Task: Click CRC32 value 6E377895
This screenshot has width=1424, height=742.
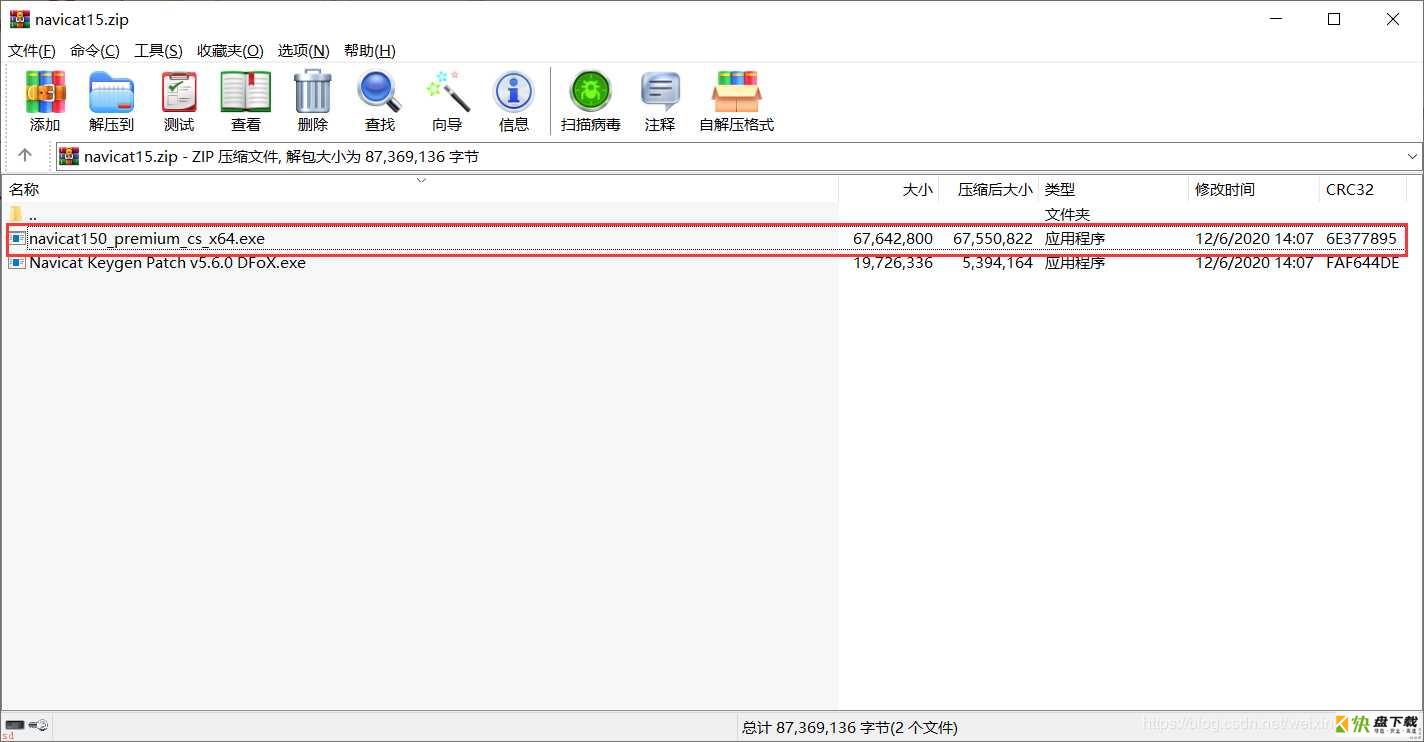Action: pyautogui.click(x=1361, y=239)
